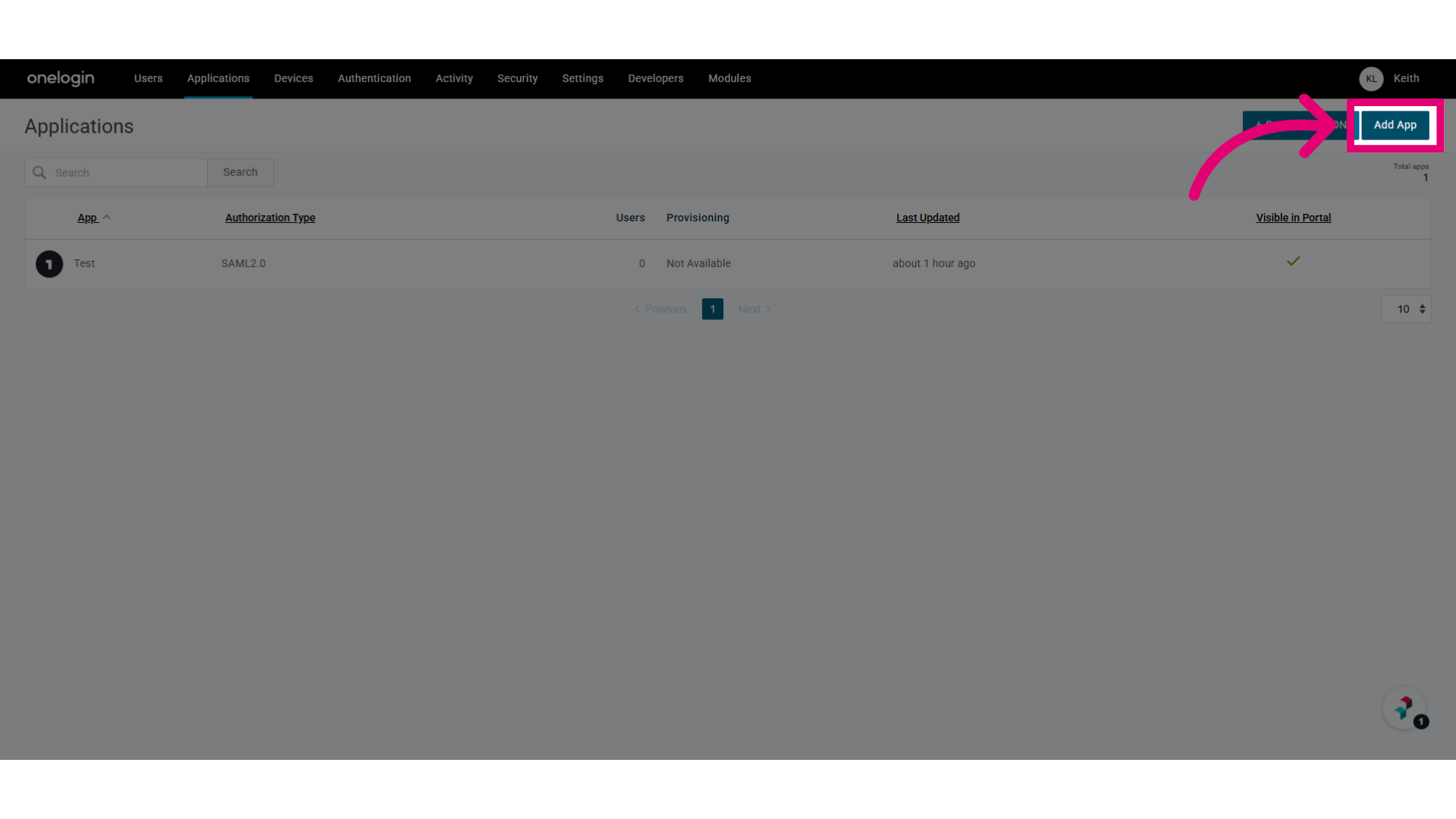Open the Security menu

pyautogui.click(x=517, y=78)
